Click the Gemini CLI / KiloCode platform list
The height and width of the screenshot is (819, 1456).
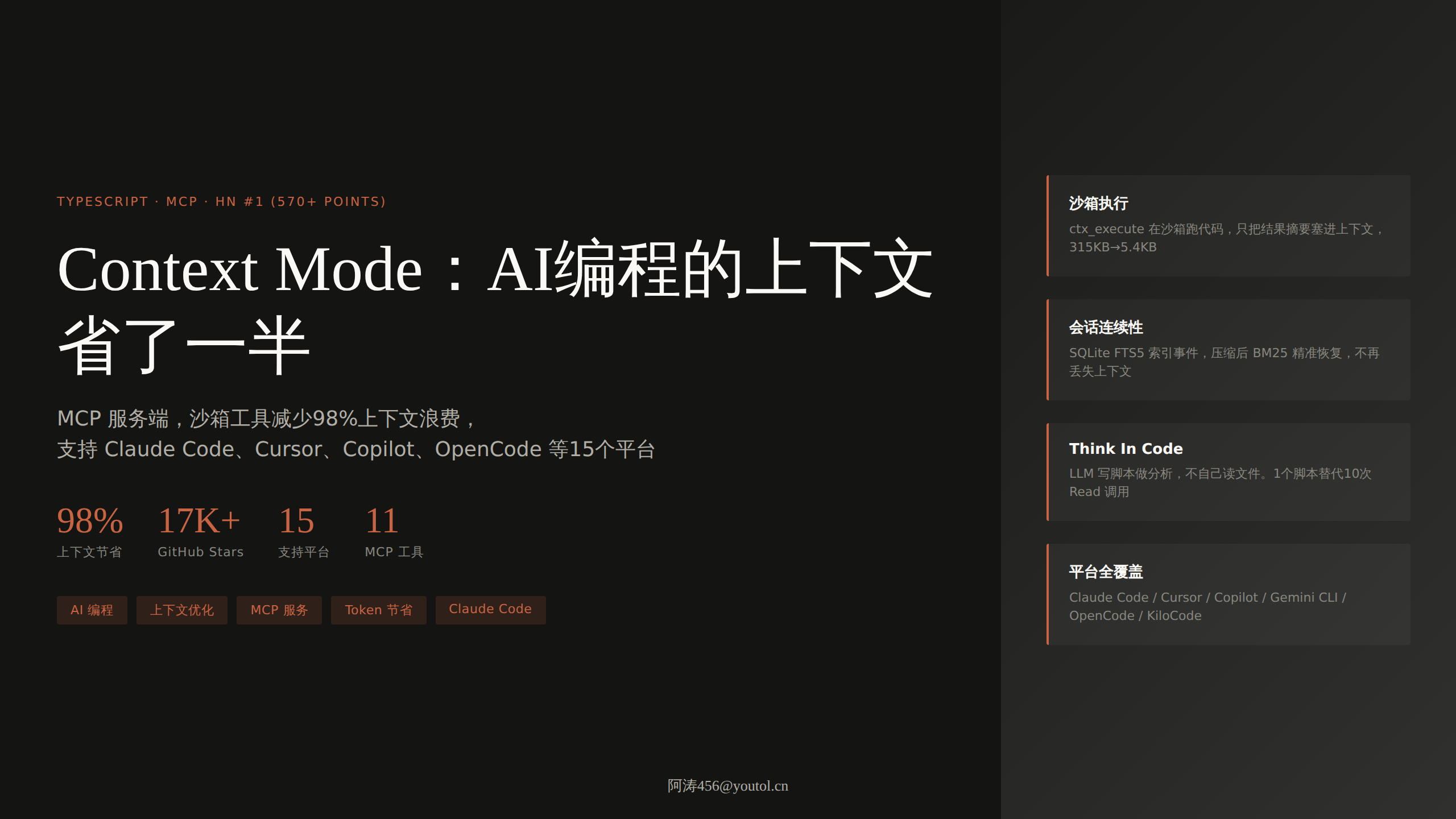pyautogui.click(x=1207, y=606)
